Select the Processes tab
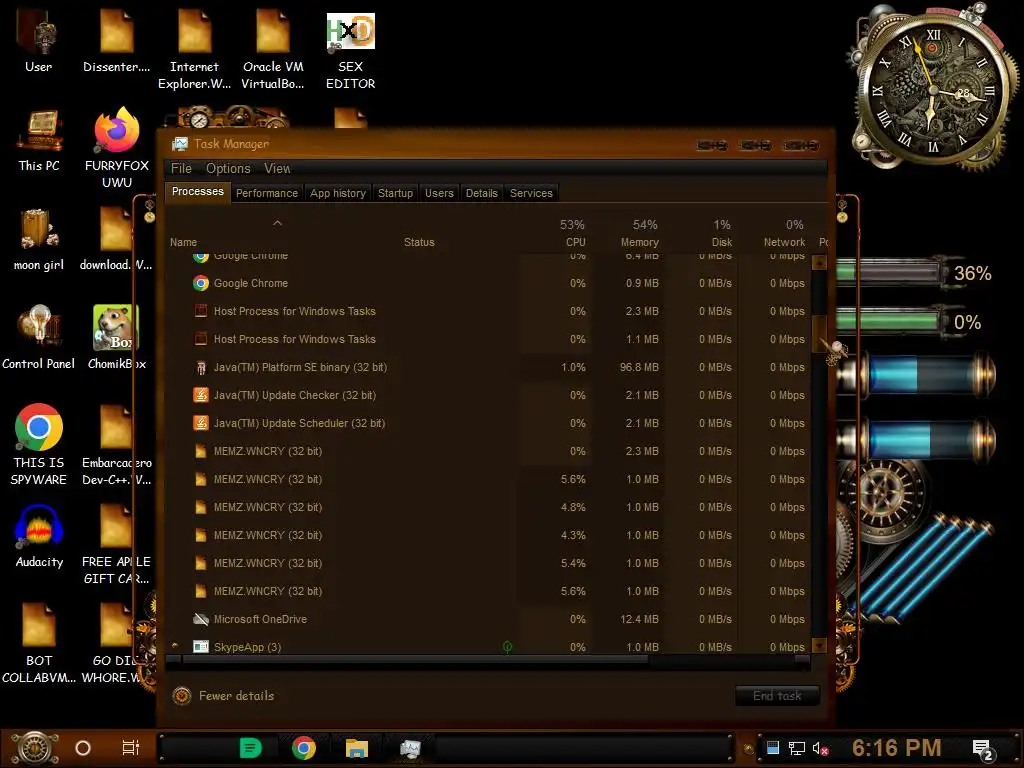 pyautogui.click(x=197, y=191)
